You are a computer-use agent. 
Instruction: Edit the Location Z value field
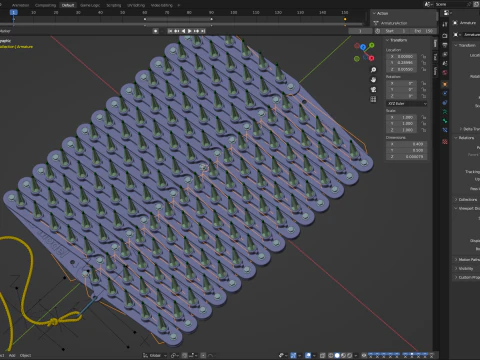point(402,69)
